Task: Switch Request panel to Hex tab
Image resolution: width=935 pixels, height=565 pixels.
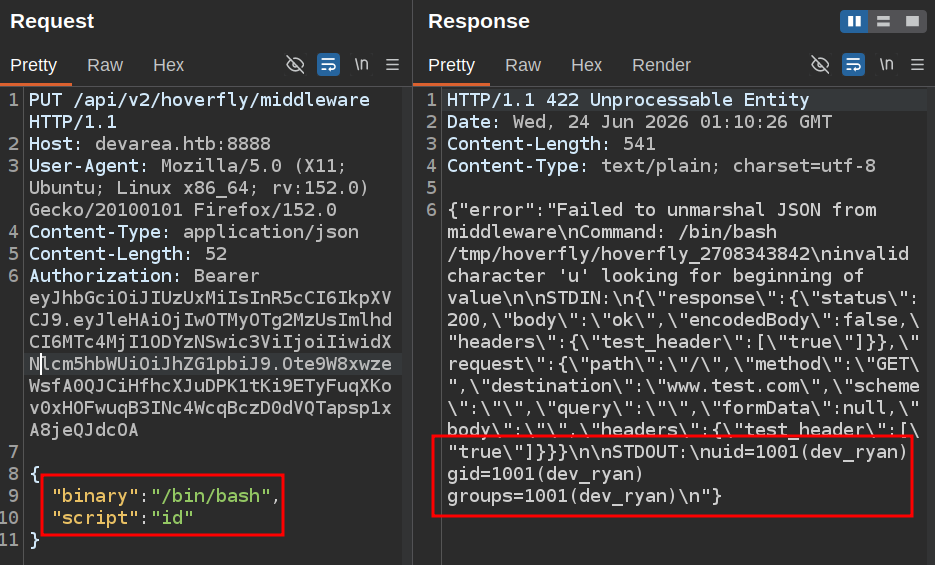Action: click(168, 65)
